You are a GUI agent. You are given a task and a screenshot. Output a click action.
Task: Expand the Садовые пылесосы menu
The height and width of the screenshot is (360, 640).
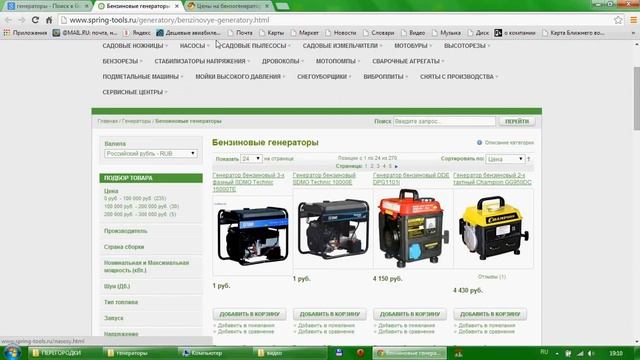coord(256,46)
